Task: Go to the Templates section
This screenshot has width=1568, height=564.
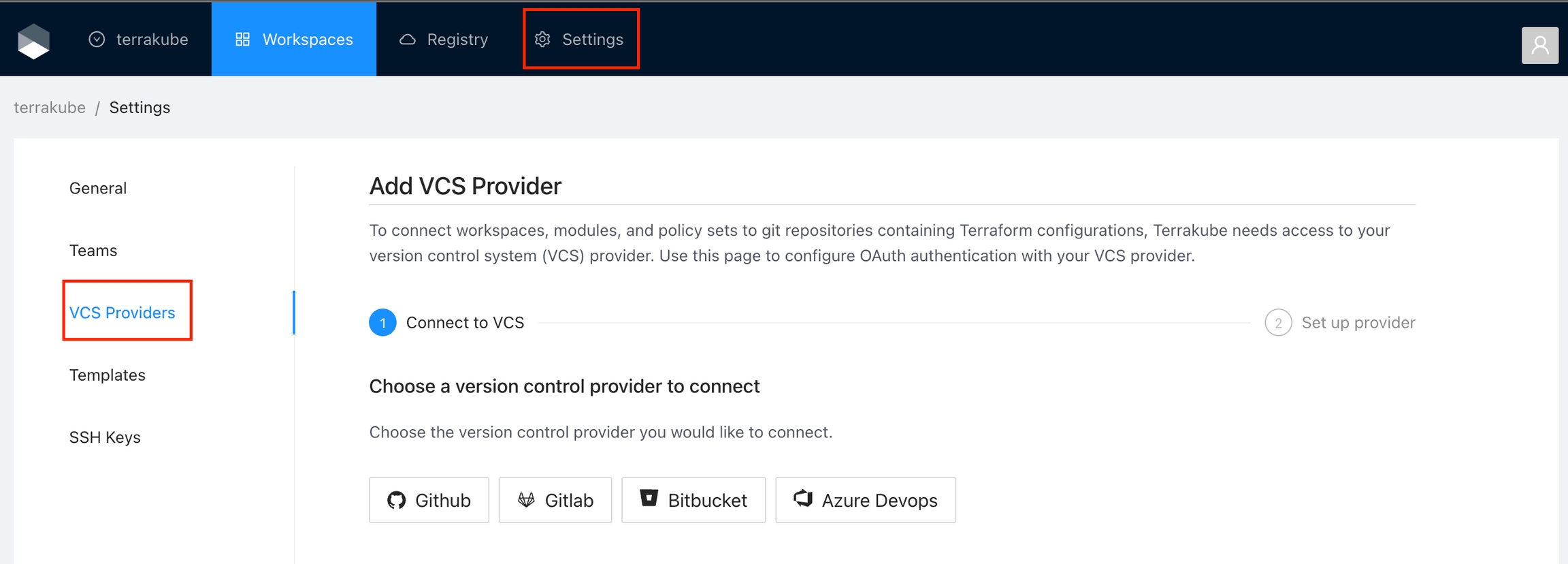Action: tap(108, 375)
